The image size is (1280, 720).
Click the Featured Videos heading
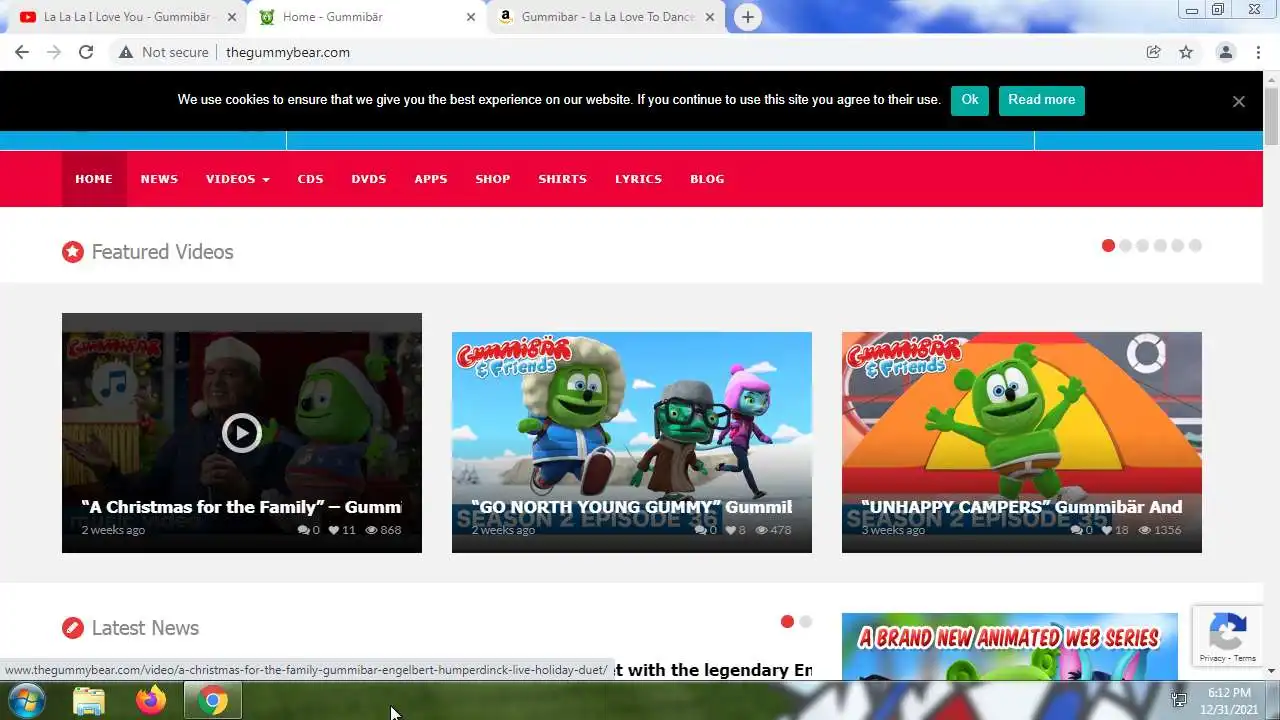click(162, 252)
